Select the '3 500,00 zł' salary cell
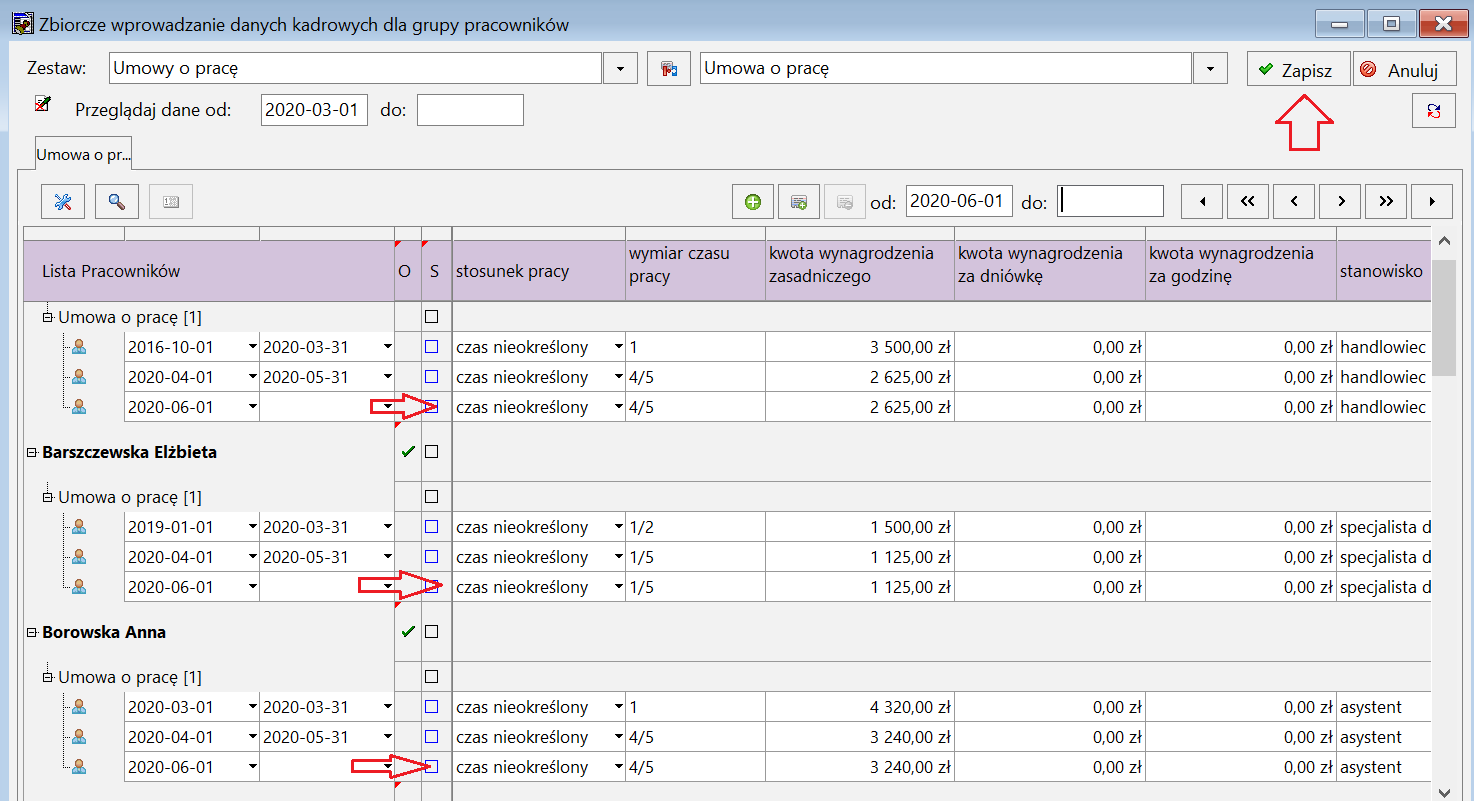1474x801 pixels. [860, 347]
